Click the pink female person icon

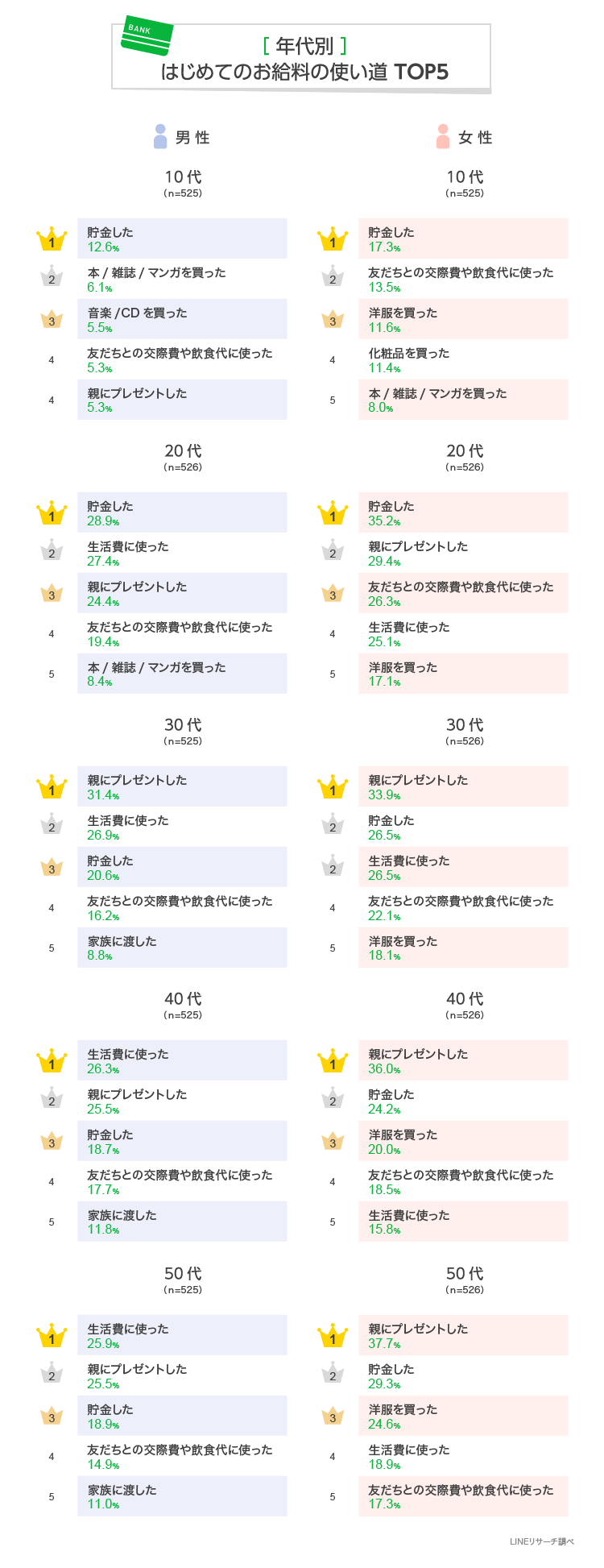tap(442, 136)
